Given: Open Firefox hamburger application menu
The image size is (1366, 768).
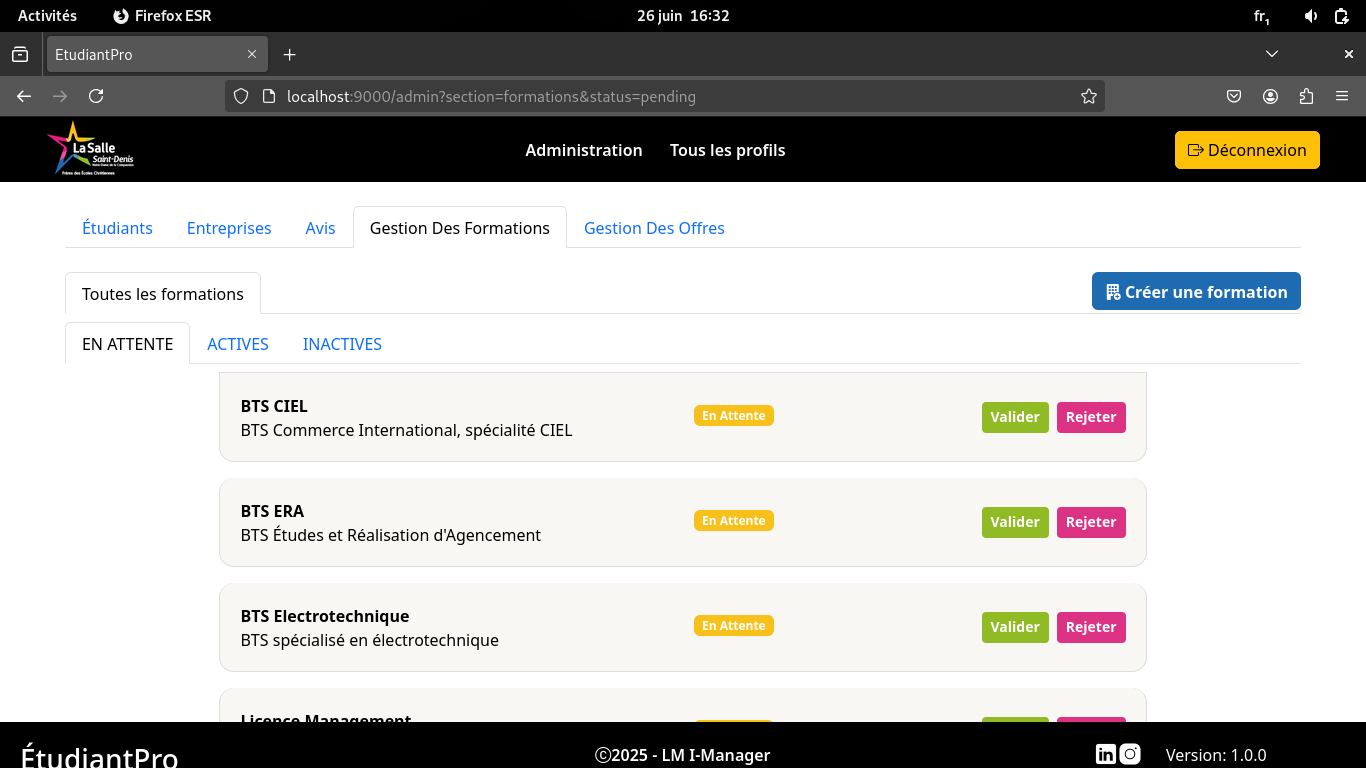Looking at the screenshot, I should pos(1342,97).
